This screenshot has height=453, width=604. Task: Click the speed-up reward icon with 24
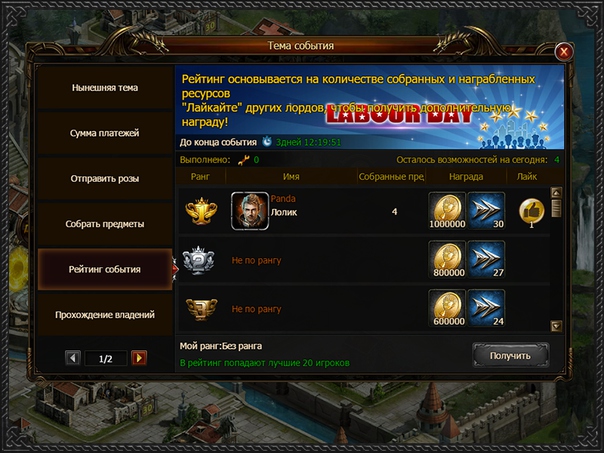(486, 308)
